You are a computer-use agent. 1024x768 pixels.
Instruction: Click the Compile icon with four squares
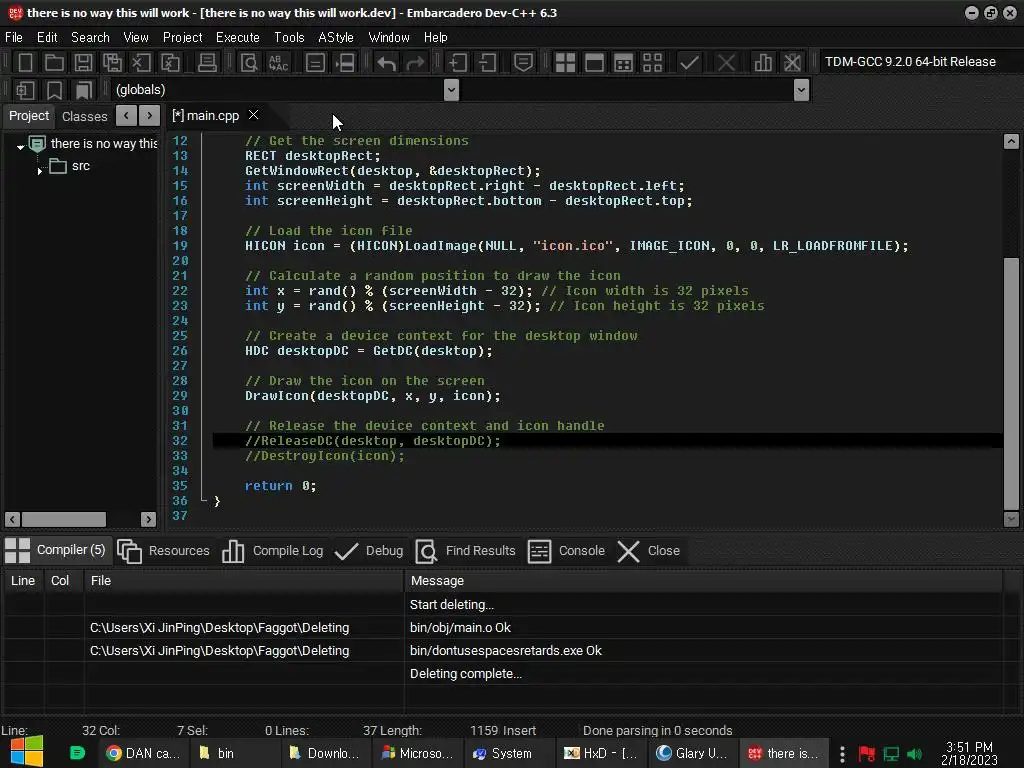coord(565,62)
